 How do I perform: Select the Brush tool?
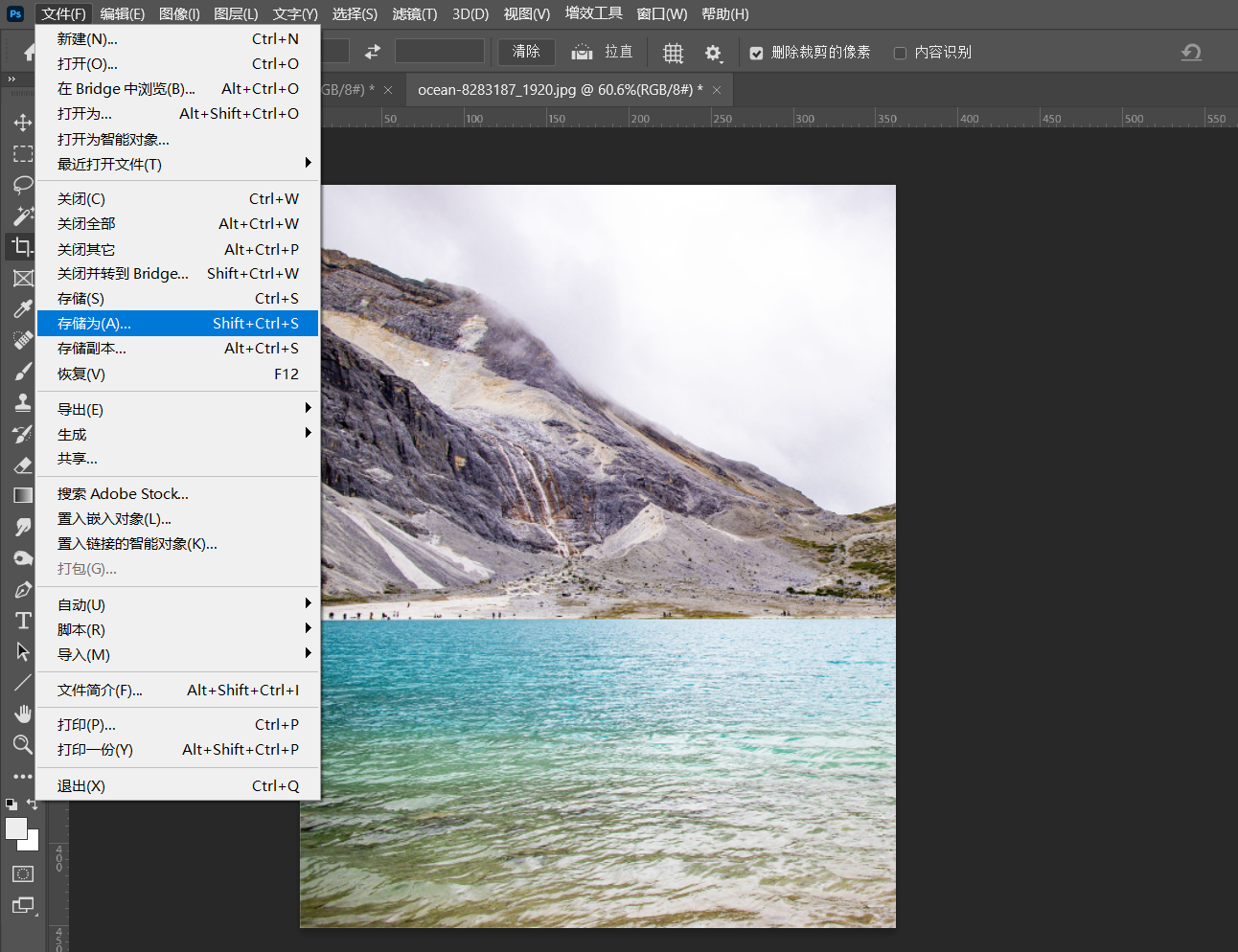[23, 371]
